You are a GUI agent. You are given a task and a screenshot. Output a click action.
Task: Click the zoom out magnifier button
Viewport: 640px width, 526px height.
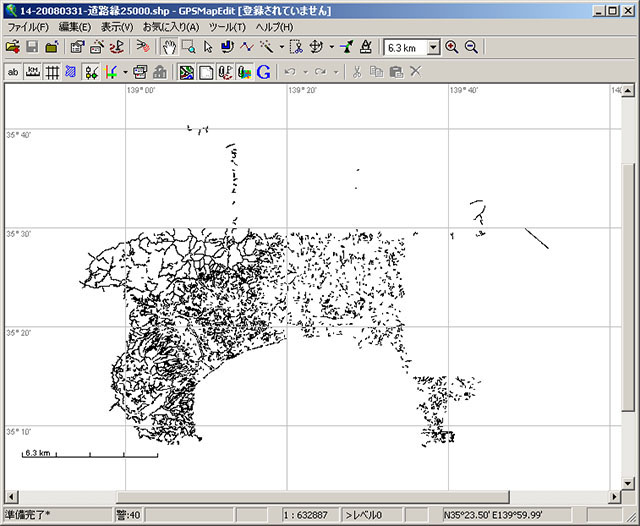point(471,47)
